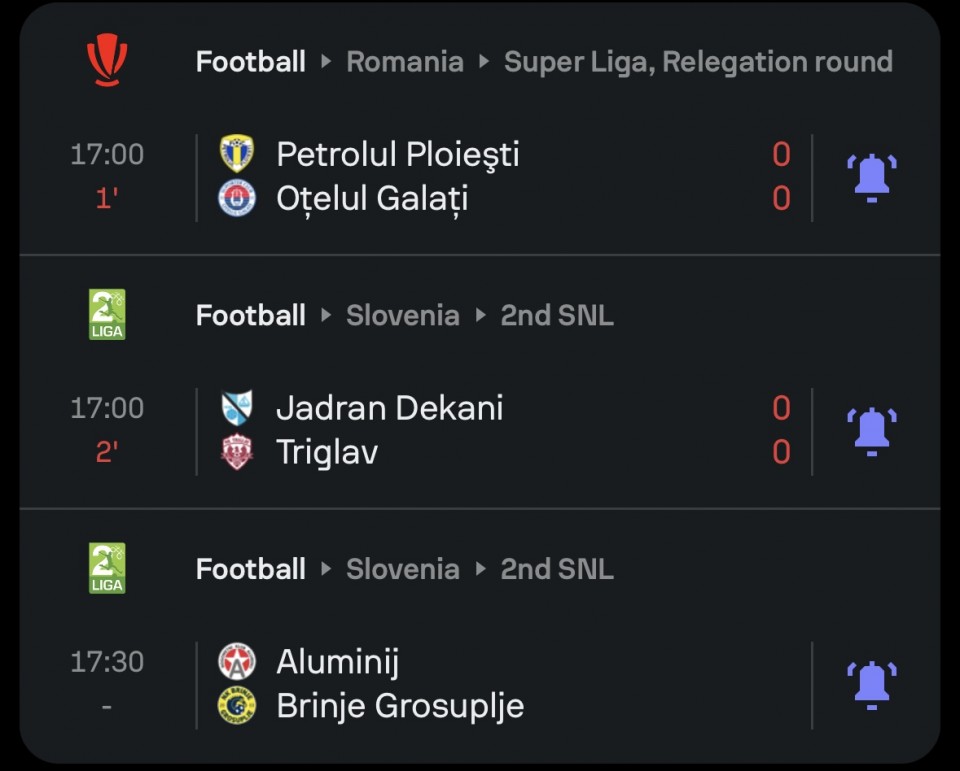The height and width of the screenshot is (771, 960).
Task: Click 2 Liga logo above Aluminij match
Action: [x=107, y=568]
